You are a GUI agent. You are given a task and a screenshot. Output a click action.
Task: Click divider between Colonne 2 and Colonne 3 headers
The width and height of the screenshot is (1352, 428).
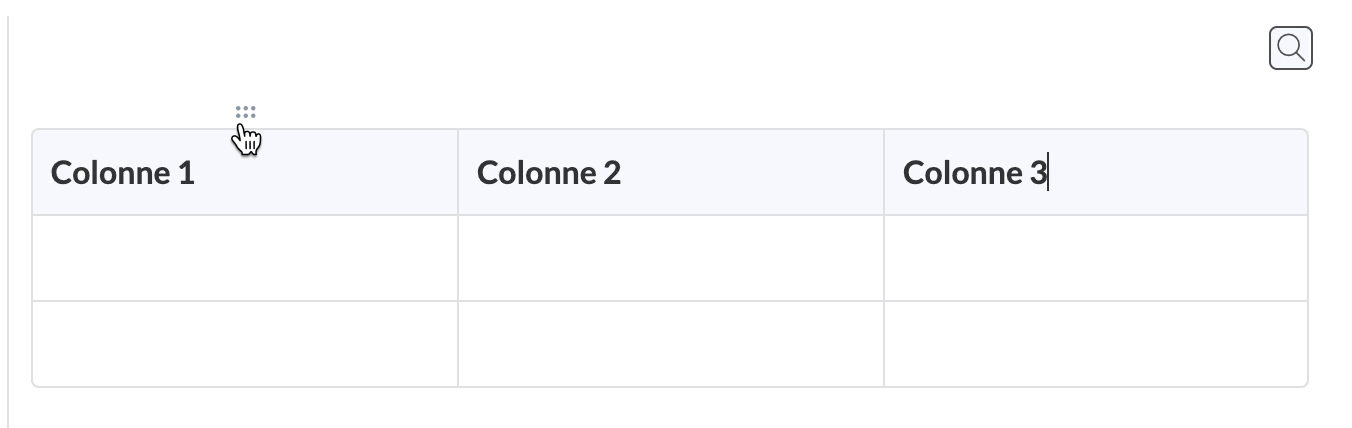(884, 173)
